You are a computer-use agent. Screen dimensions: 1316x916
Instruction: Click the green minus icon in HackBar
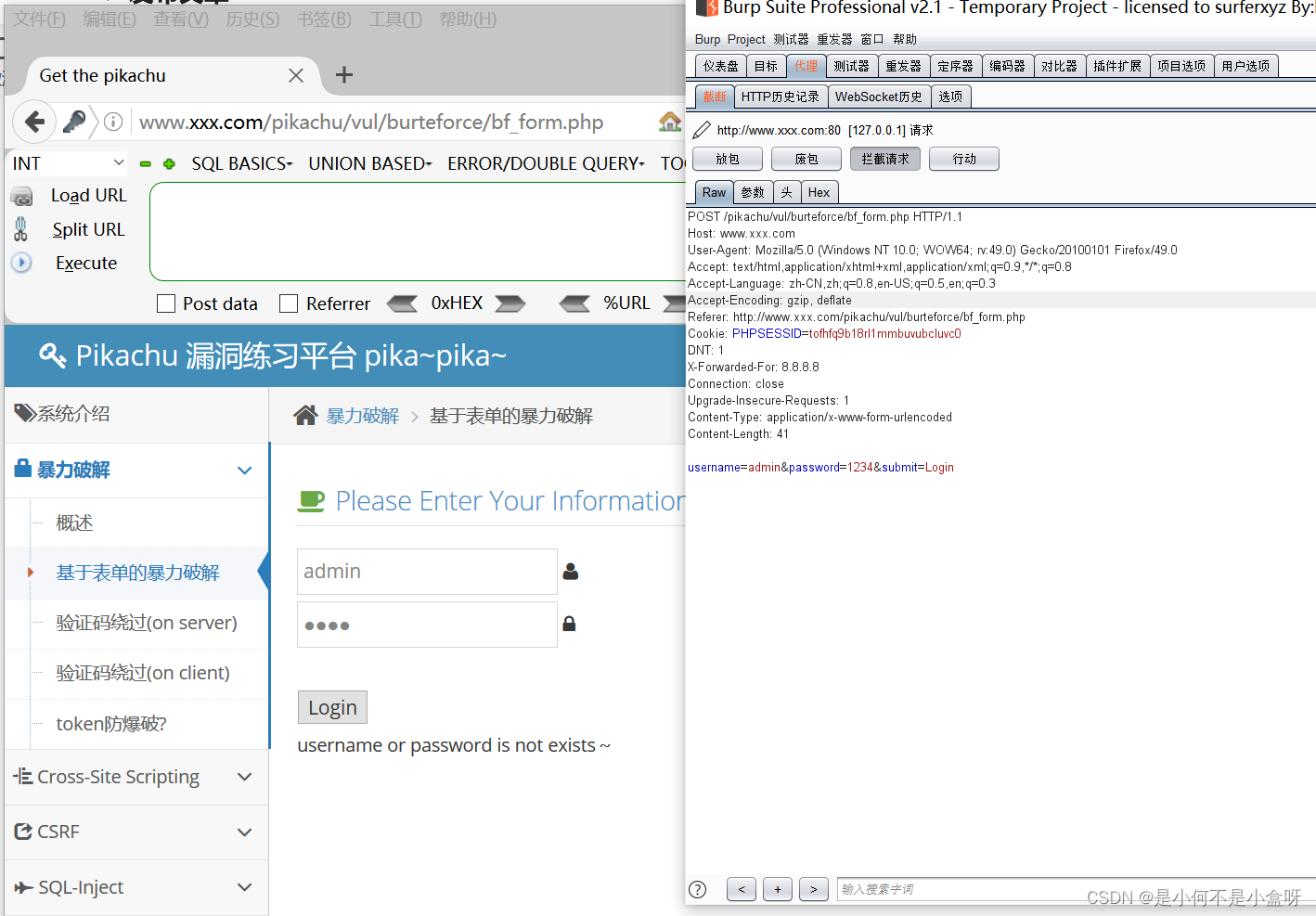tap(146, 163)
